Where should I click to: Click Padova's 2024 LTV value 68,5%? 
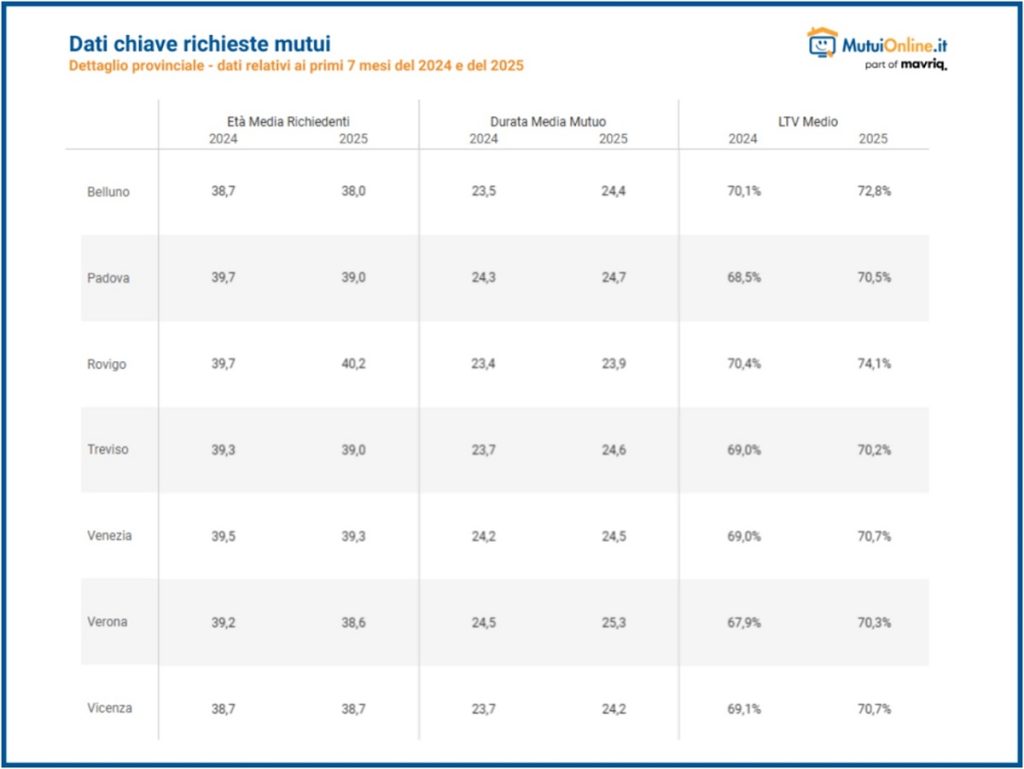743,278
